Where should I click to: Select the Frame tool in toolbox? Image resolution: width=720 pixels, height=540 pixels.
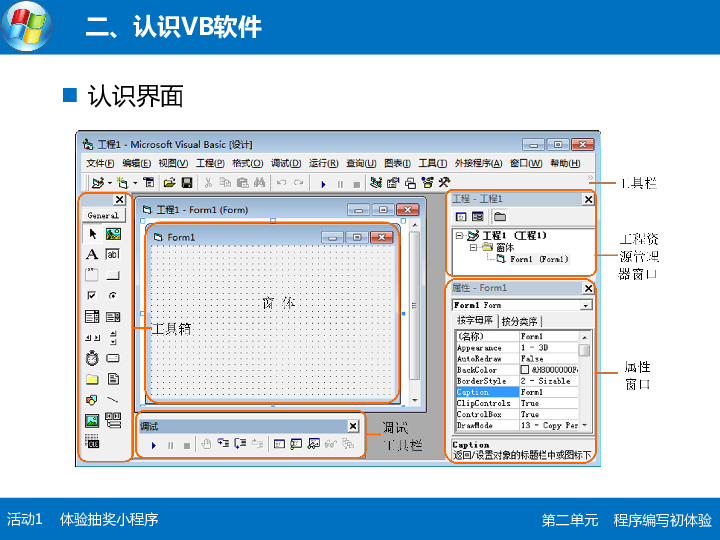click(92, 275)
